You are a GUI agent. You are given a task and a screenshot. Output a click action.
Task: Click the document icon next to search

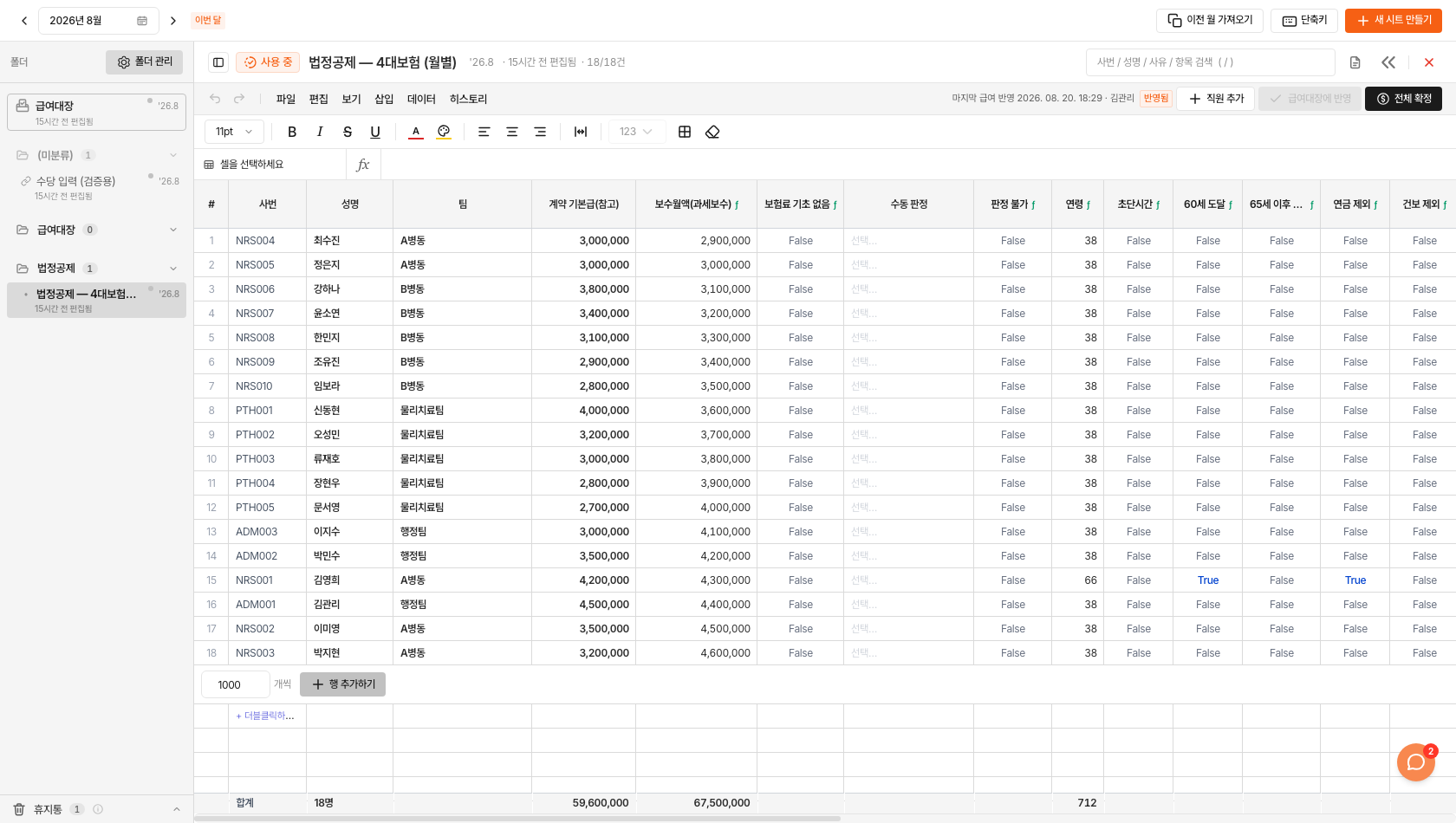[x=1355, y=62]
